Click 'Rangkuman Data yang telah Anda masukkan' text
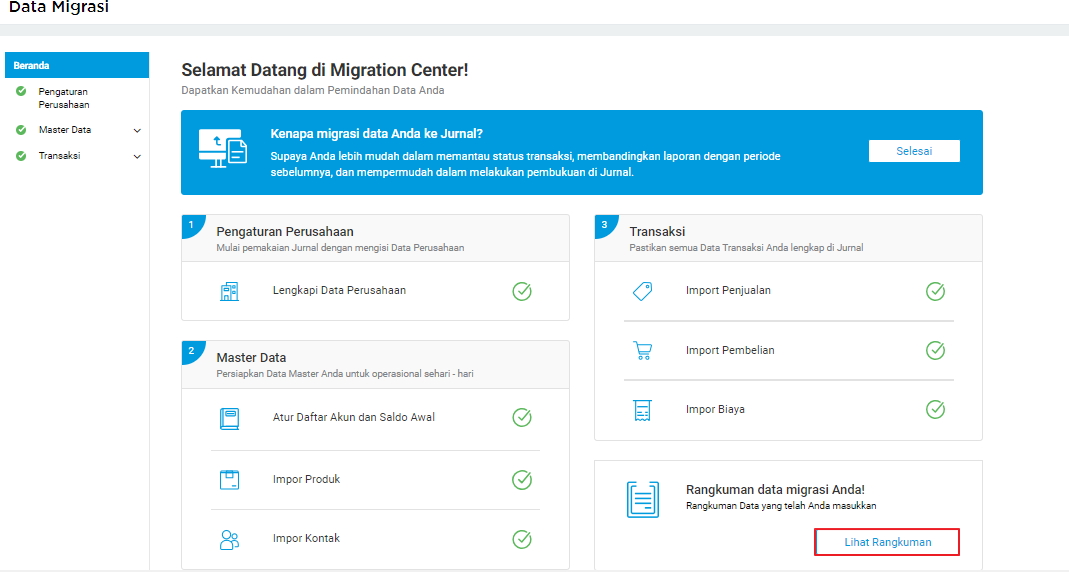 (x=781, y=506)
